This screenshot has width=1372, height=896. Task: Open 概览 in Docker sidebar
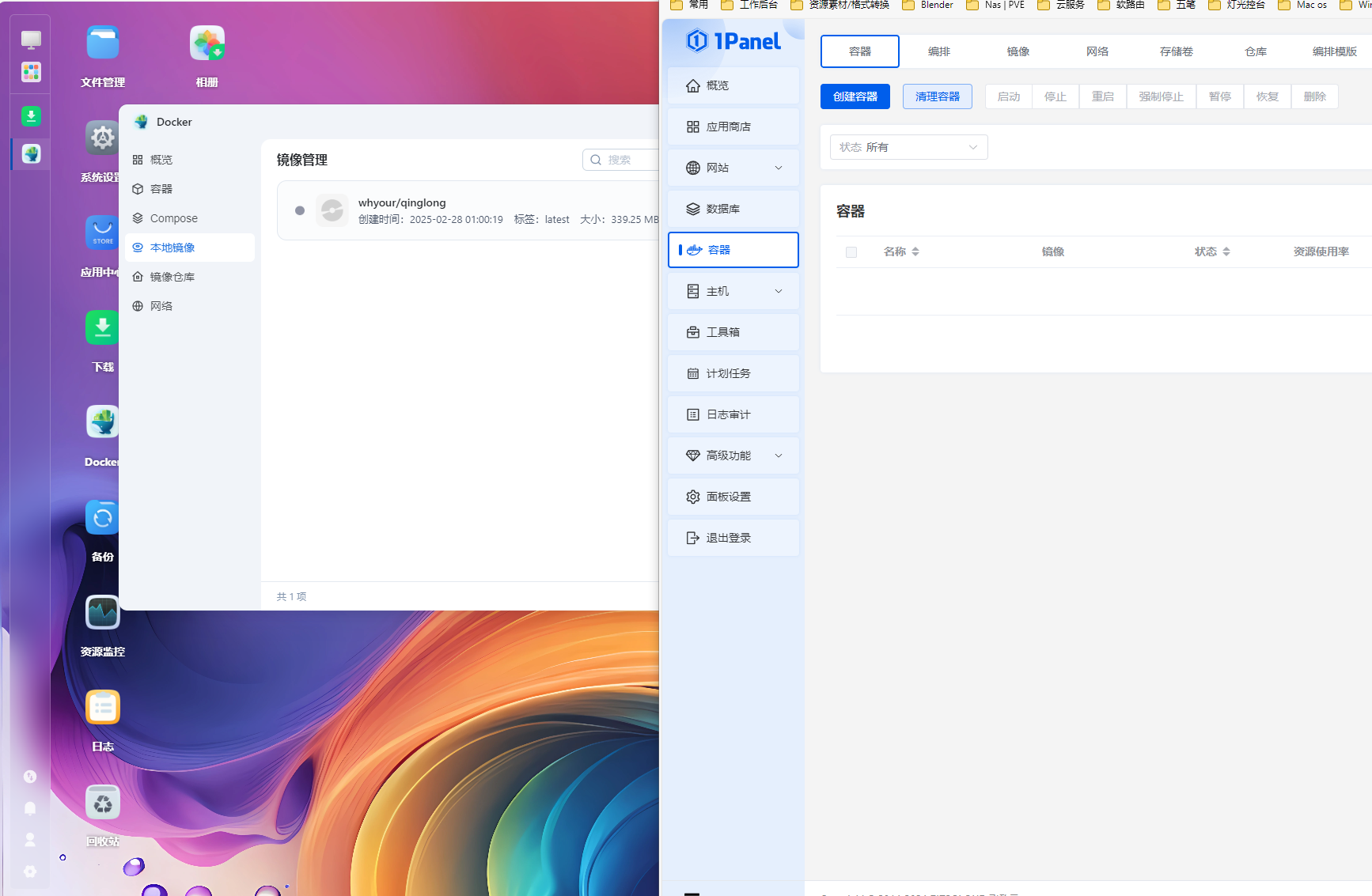(190, 160)
